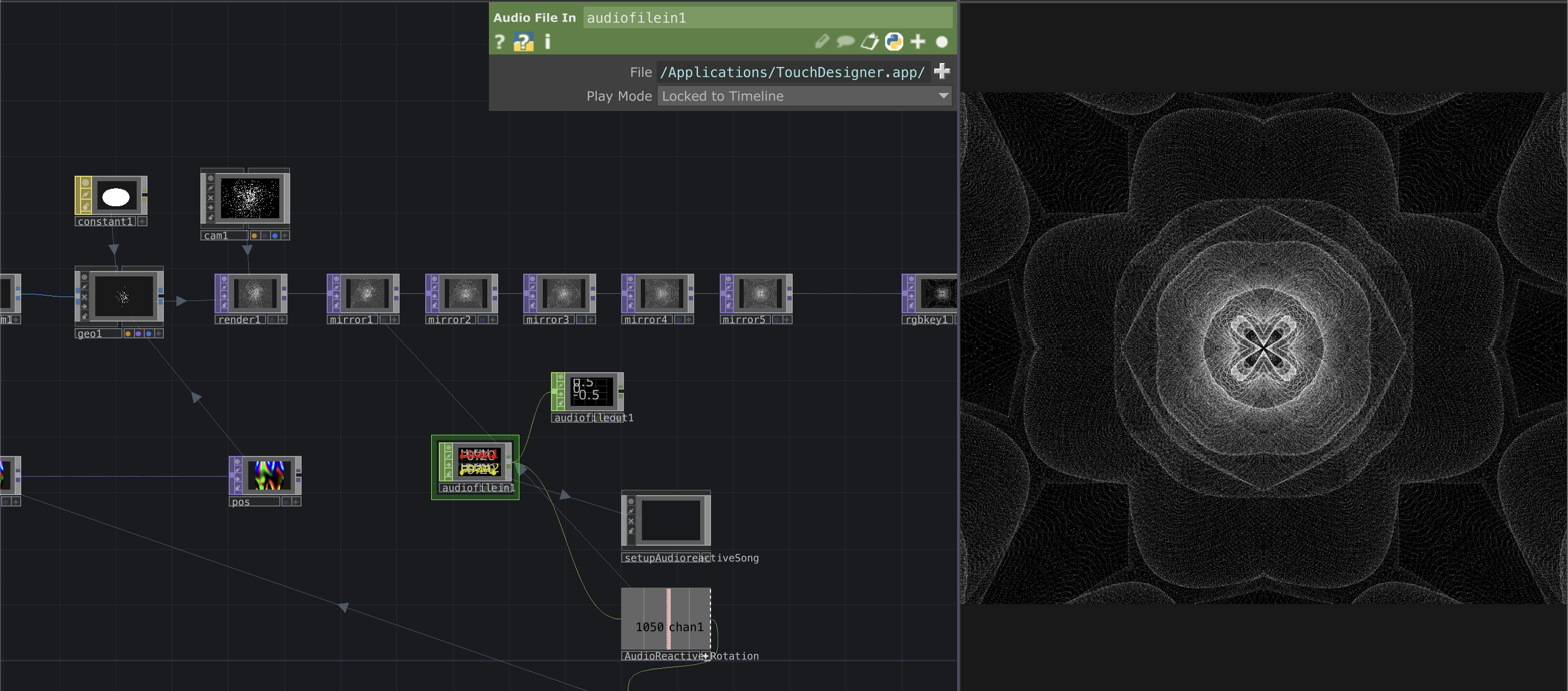1568x691 pixels.
Task: Click bypass flag on mirror1 node
Action: [x=336, y=288]
